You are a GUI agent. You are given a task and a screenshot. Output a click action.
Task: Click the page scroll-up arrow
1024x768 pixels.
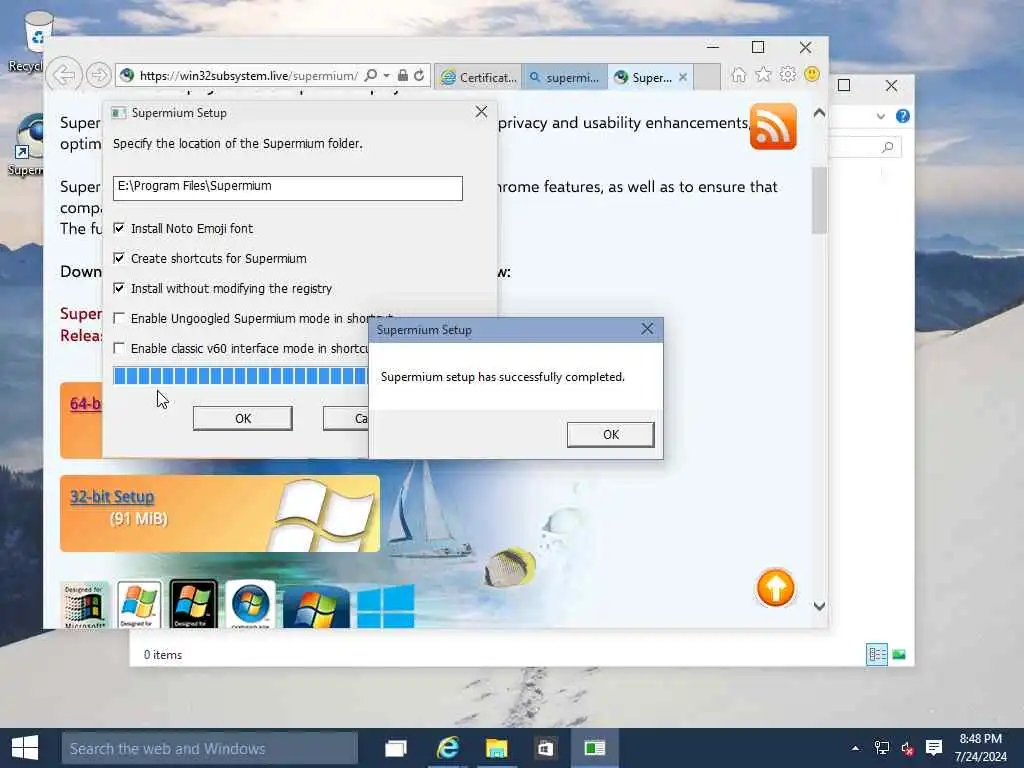click(820, 113)
